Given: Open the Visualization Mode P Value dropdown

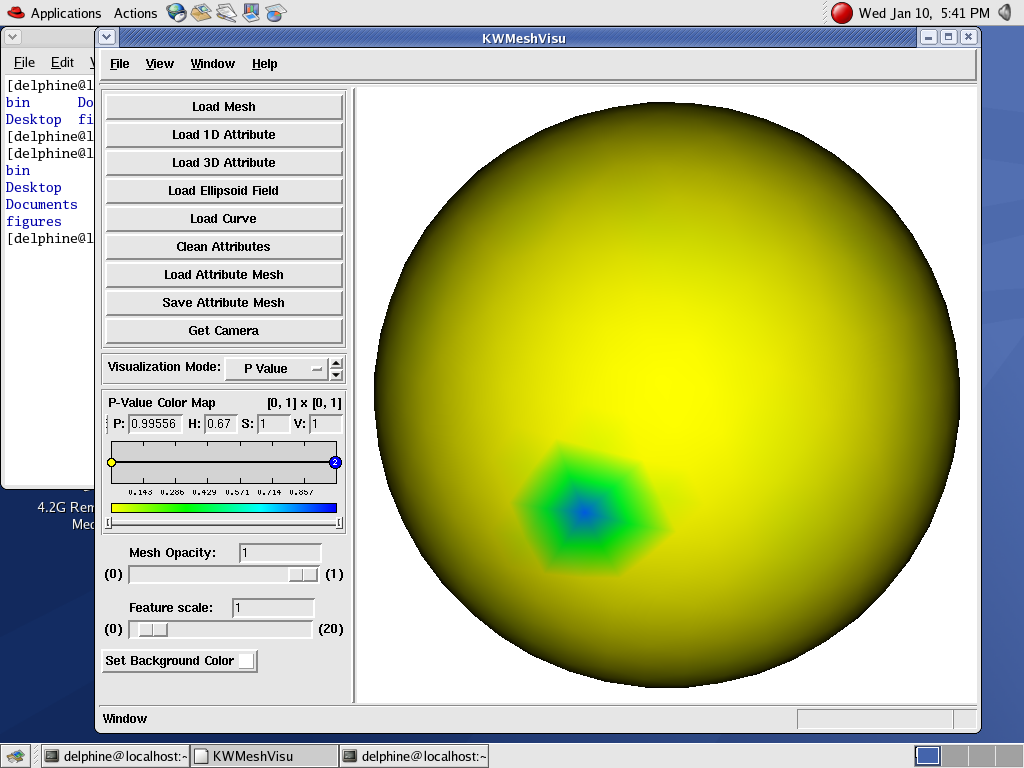Looking at the screenshot, I should [x=275, y=369].
